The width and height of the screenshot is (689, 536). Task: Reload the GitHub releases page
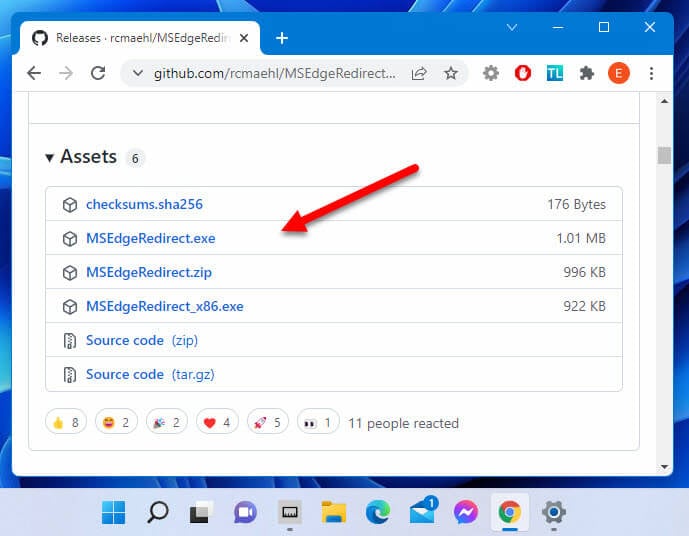98,73
